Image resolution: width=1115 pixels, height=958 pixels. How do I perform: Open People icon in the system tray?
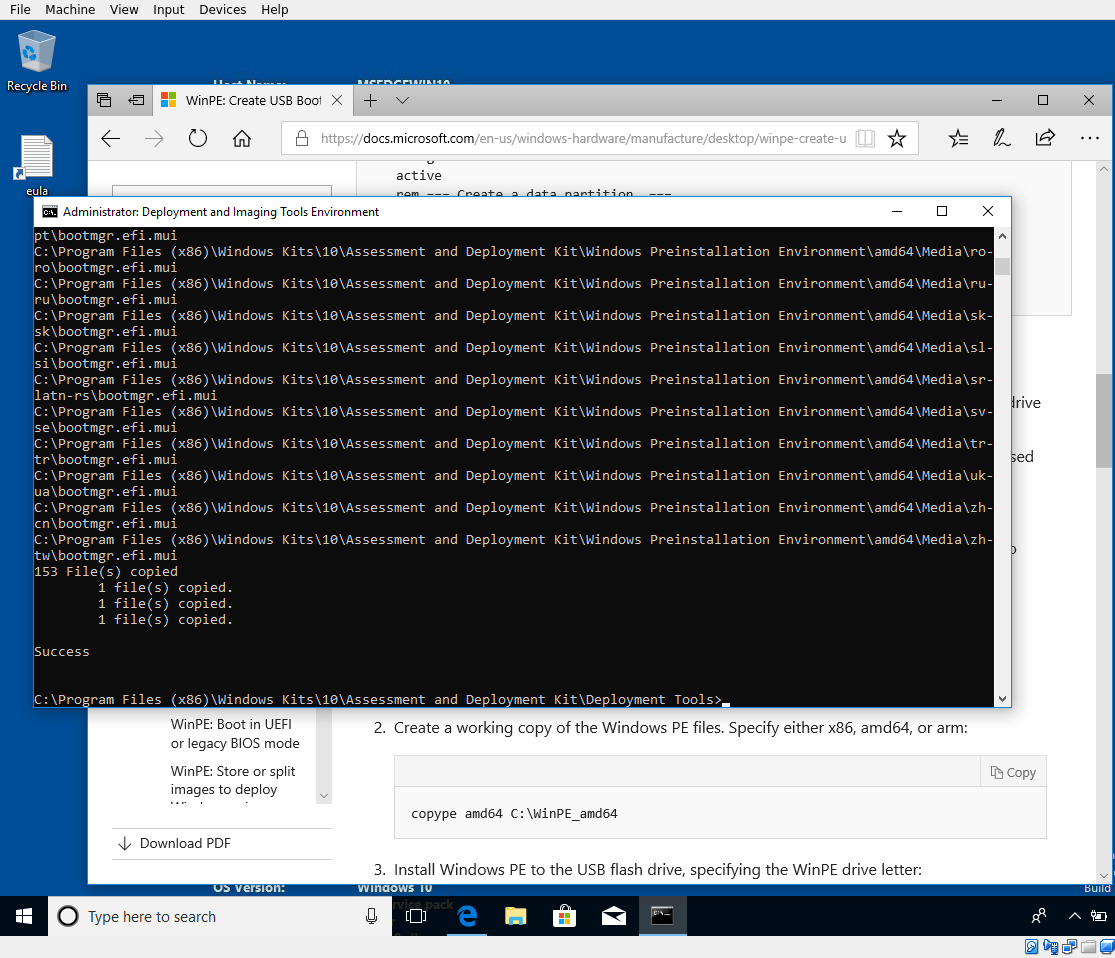pos(1039,916)
